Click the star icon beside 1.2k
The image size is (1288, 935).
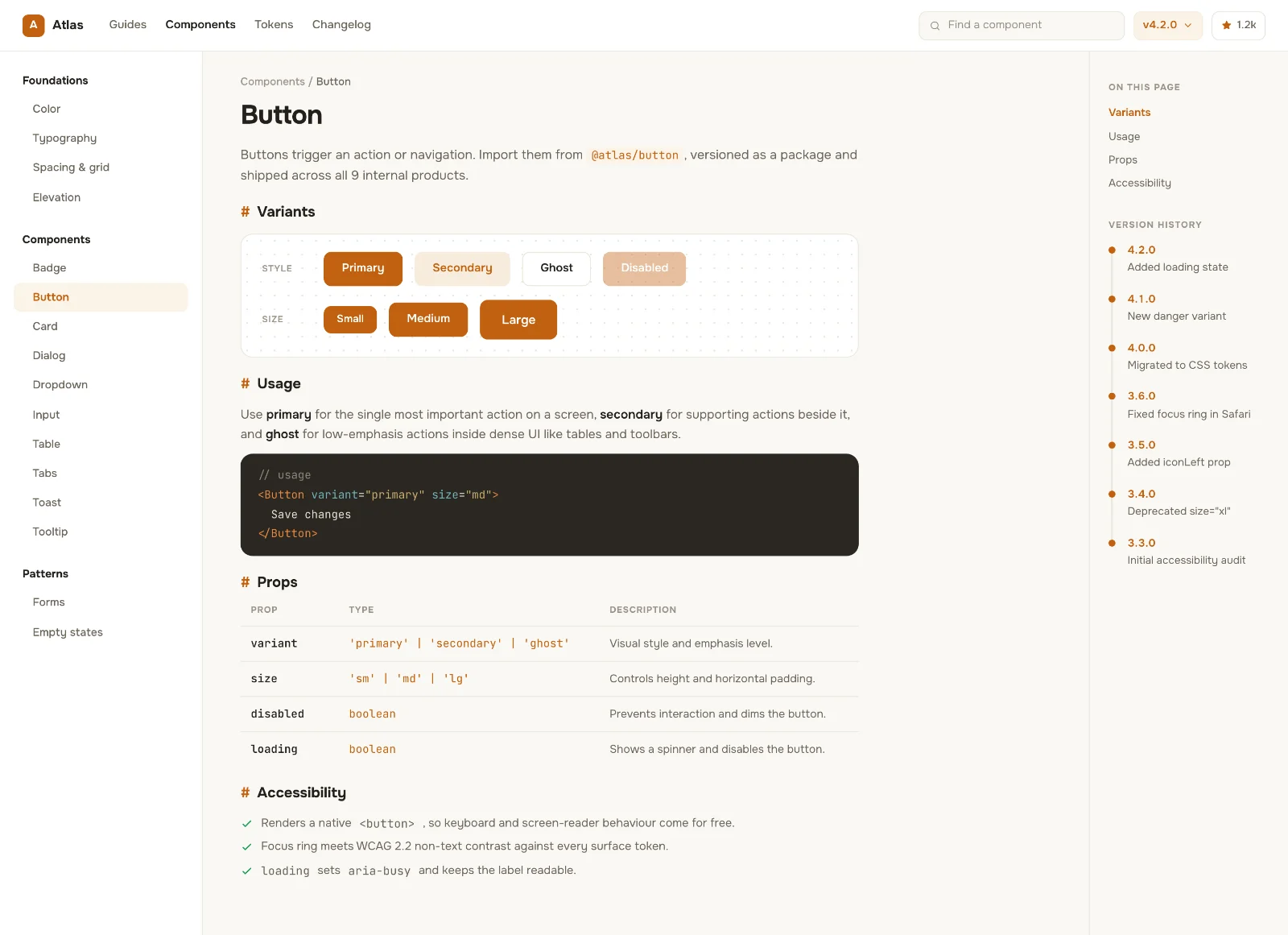[1226, 26]
